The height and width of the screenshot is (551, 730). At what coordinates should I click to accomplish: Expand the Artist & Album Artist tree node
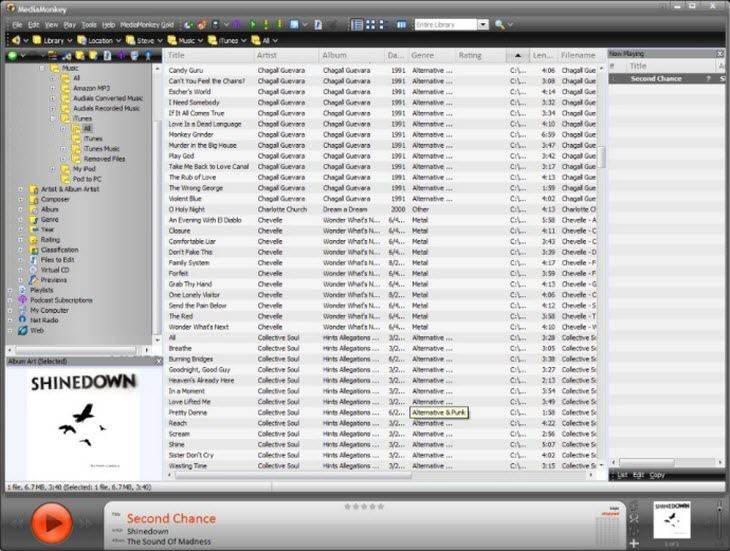pos(20,189)
